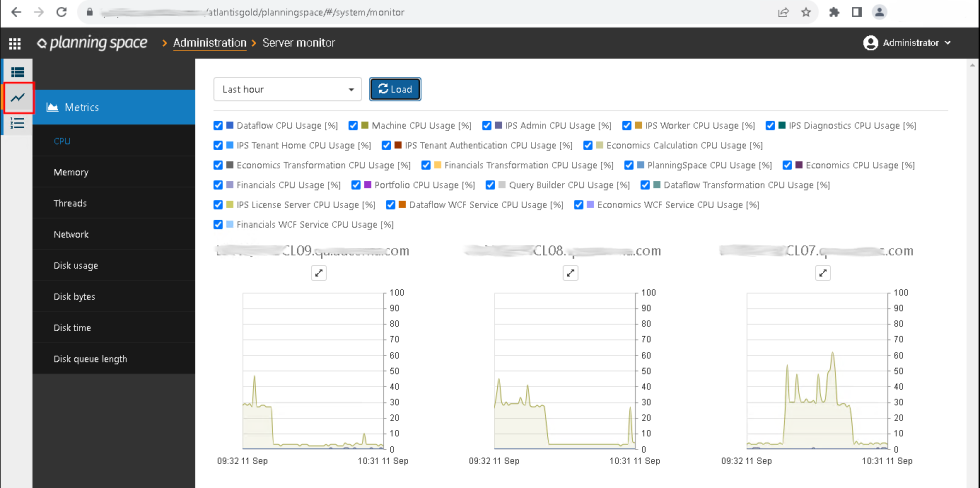Click the Economics CPU Usage dark purple swatch
980x488 pixels.
coord(798,166)
